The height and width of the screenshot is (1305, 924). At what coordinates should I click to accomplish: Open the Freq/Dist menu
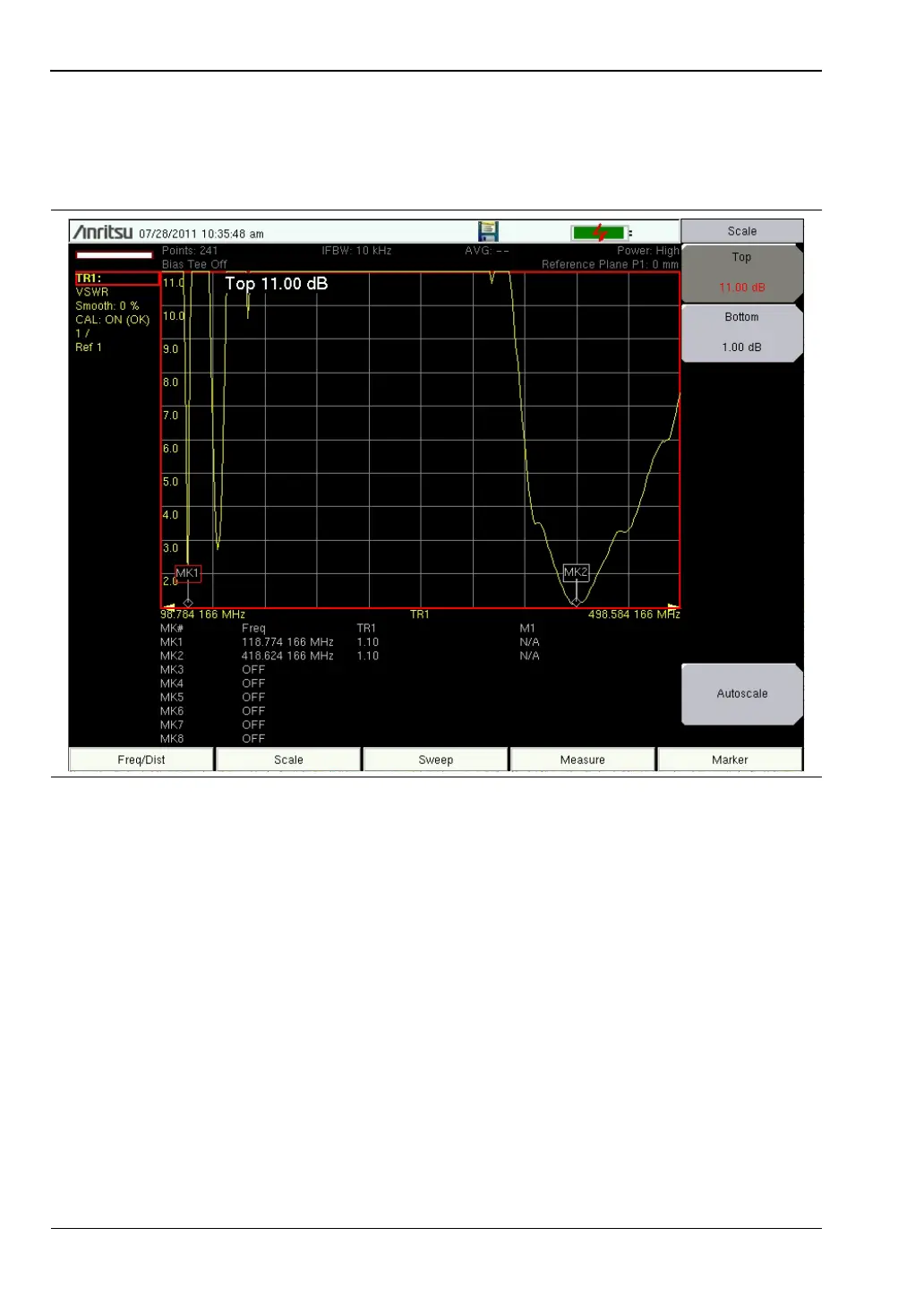coord(141,760)
